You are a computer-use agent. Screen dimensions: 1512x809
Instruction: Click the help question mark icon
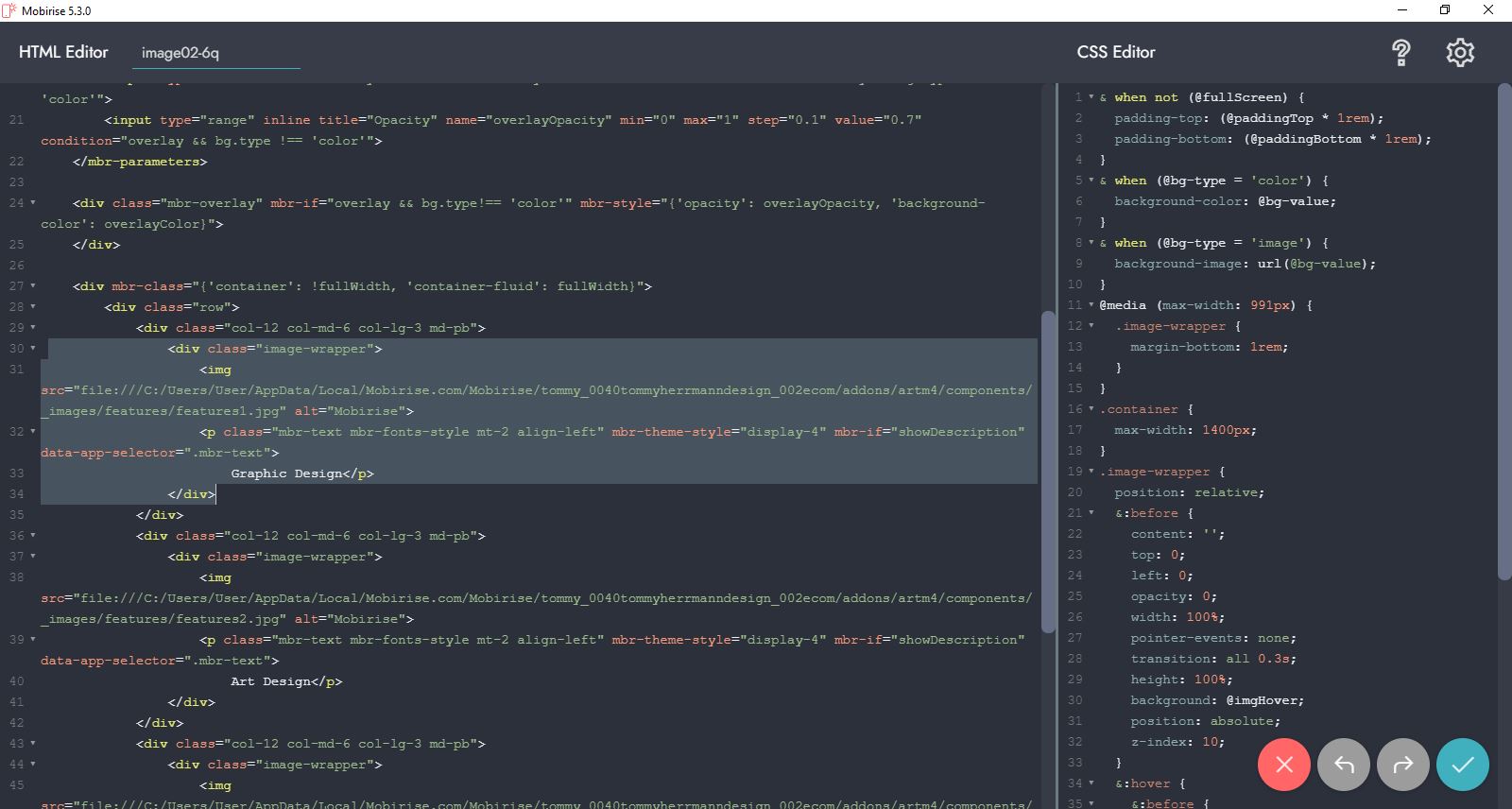click(x=1400, y=53)
